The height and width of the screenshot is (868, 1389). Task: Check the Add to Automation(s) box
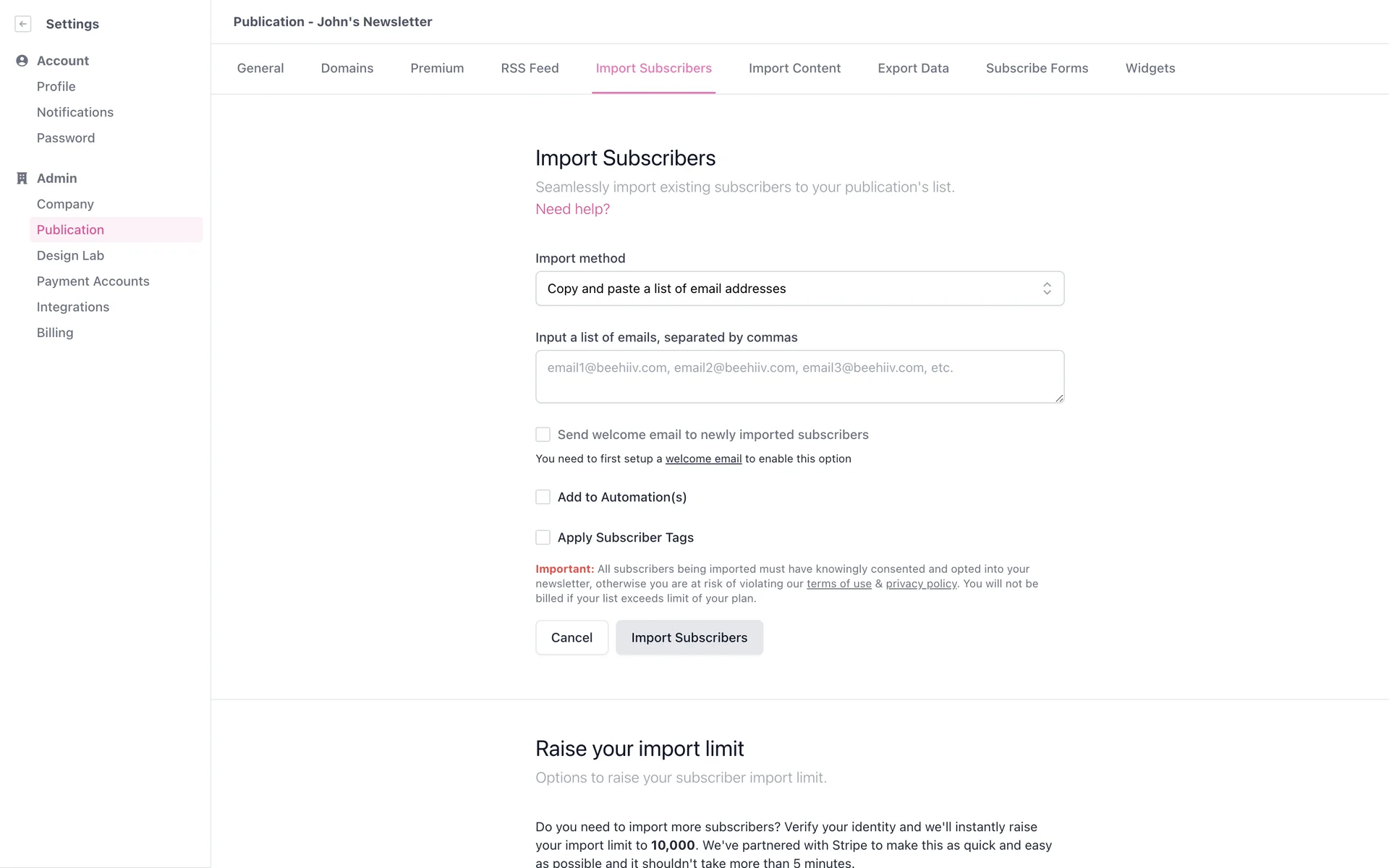543,497
